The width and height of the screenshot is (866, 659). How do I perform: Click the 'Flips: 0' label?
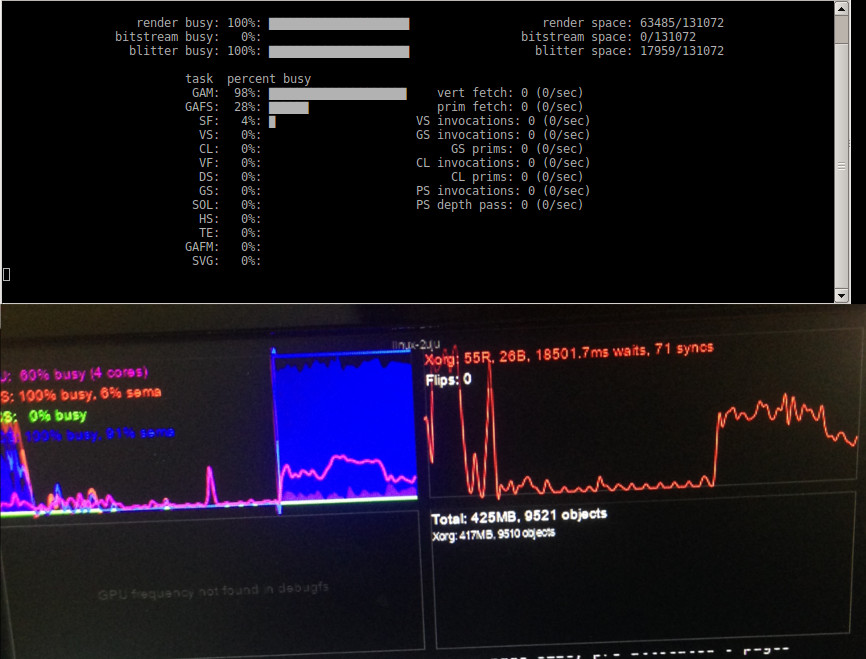pyautogui.click(x=448, y=379)
